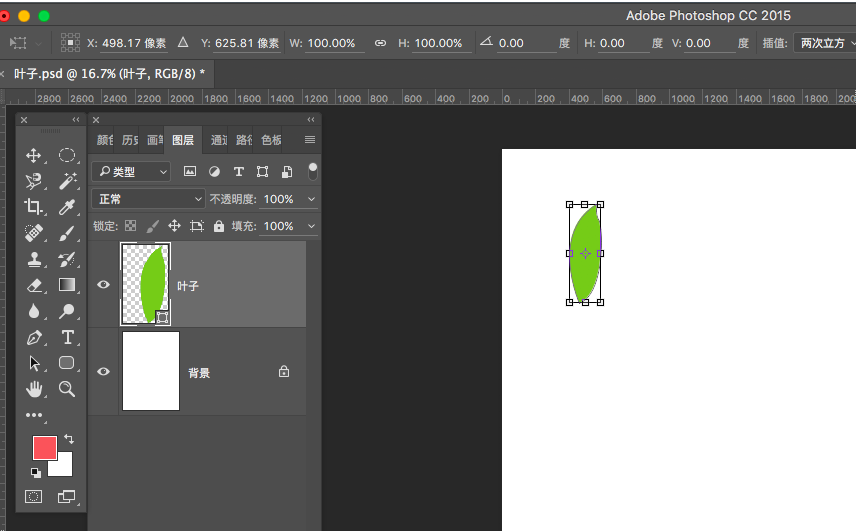Filter layers by adjustment layers

click(x=215, y=171)
